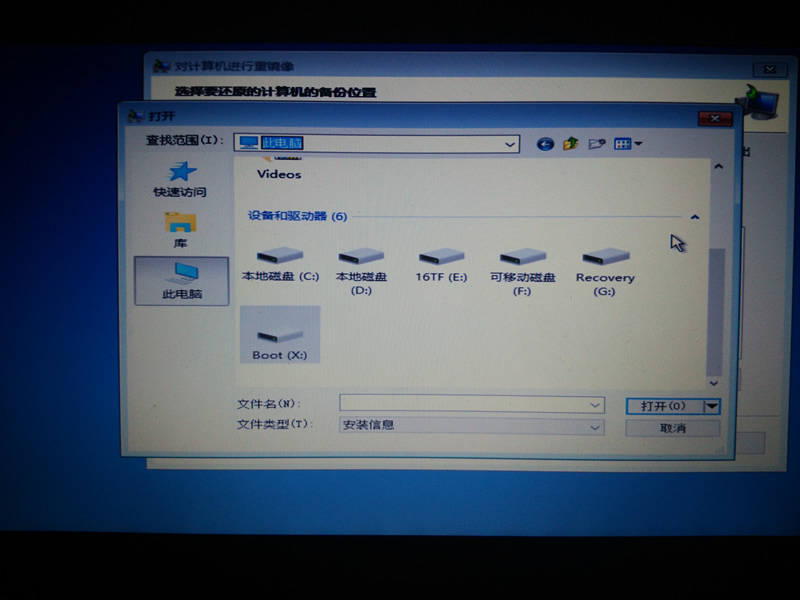Viewport: 800px width, 600px height.
Task: Click the up one level folder icon
Action: (x=571, y=144)
